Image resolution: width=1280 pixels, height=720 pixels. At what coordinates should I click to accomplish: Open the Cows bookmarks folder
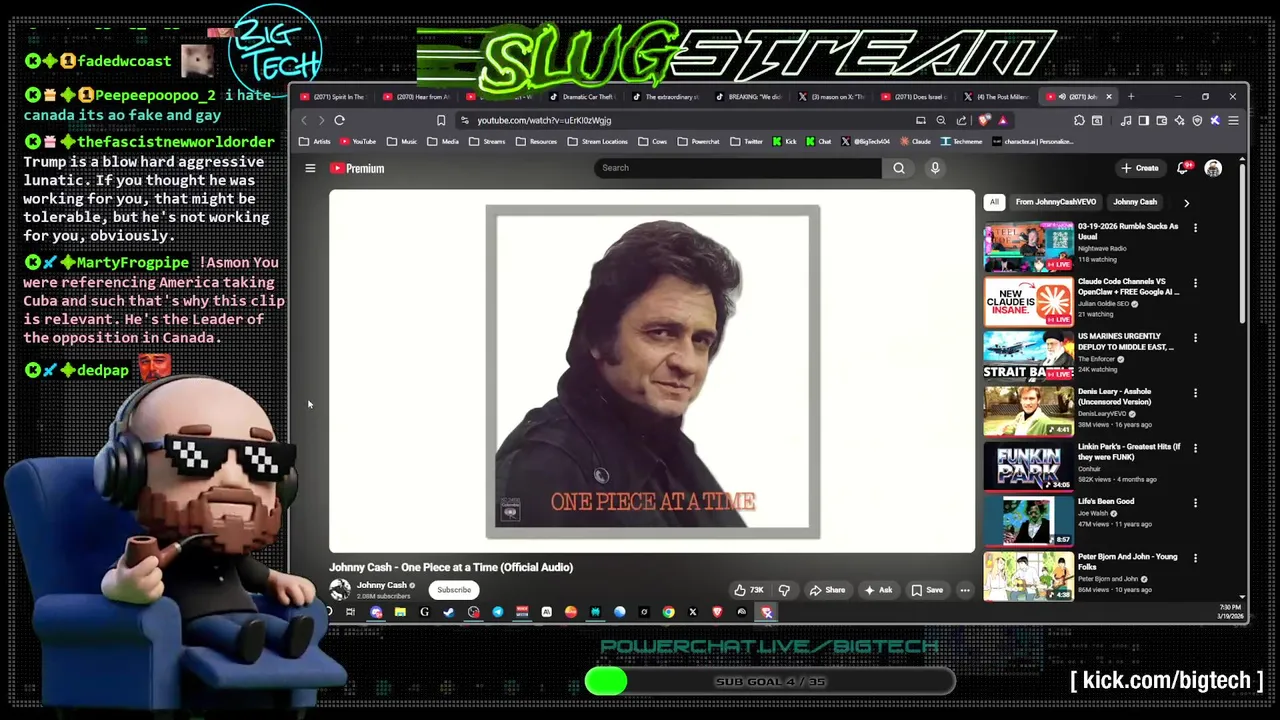click(653, 142)
